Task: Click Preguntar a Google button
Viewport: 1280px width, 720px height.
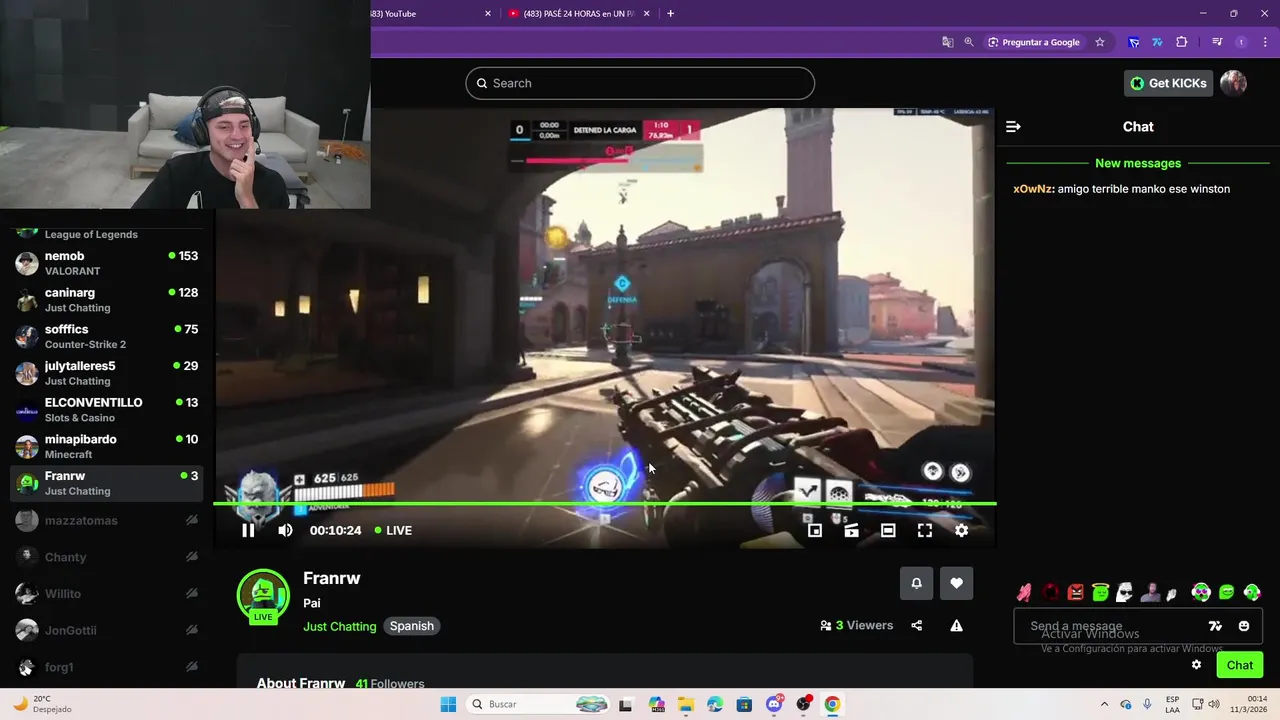Action: point(1034,42)
